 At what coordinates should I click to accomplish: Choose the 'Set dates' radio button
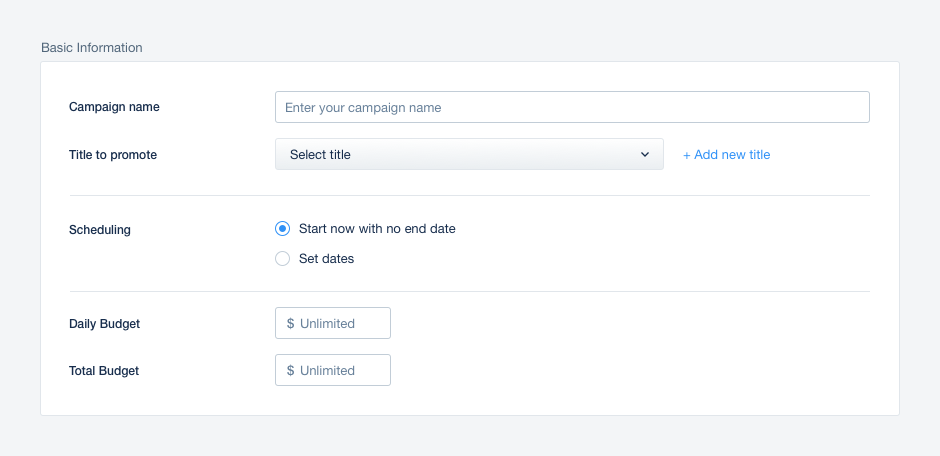coord(282,258)
